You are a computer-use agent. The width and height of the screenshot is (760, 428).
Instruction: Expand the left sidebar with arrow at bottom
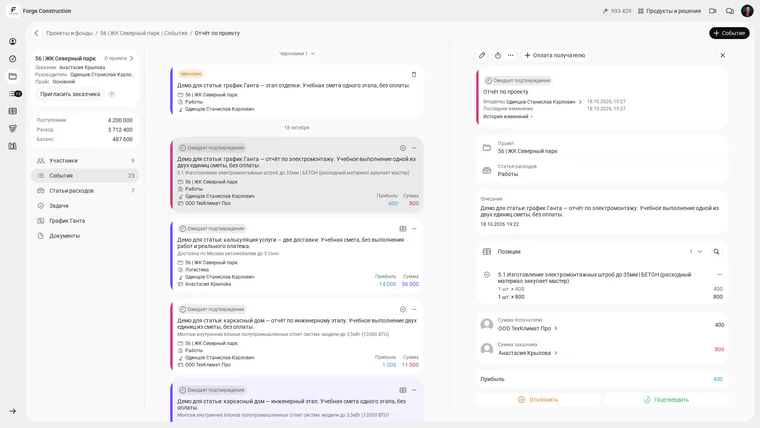(x=13, y=411)
